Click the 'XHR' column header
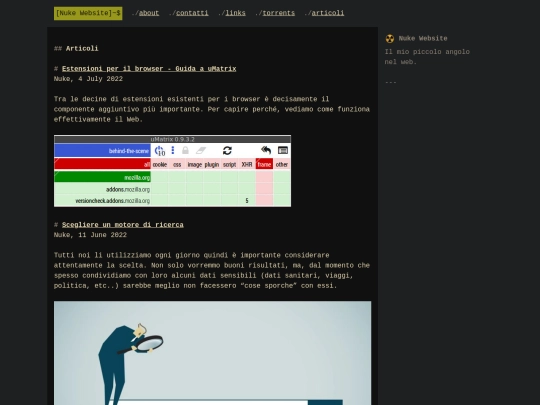 247,164
